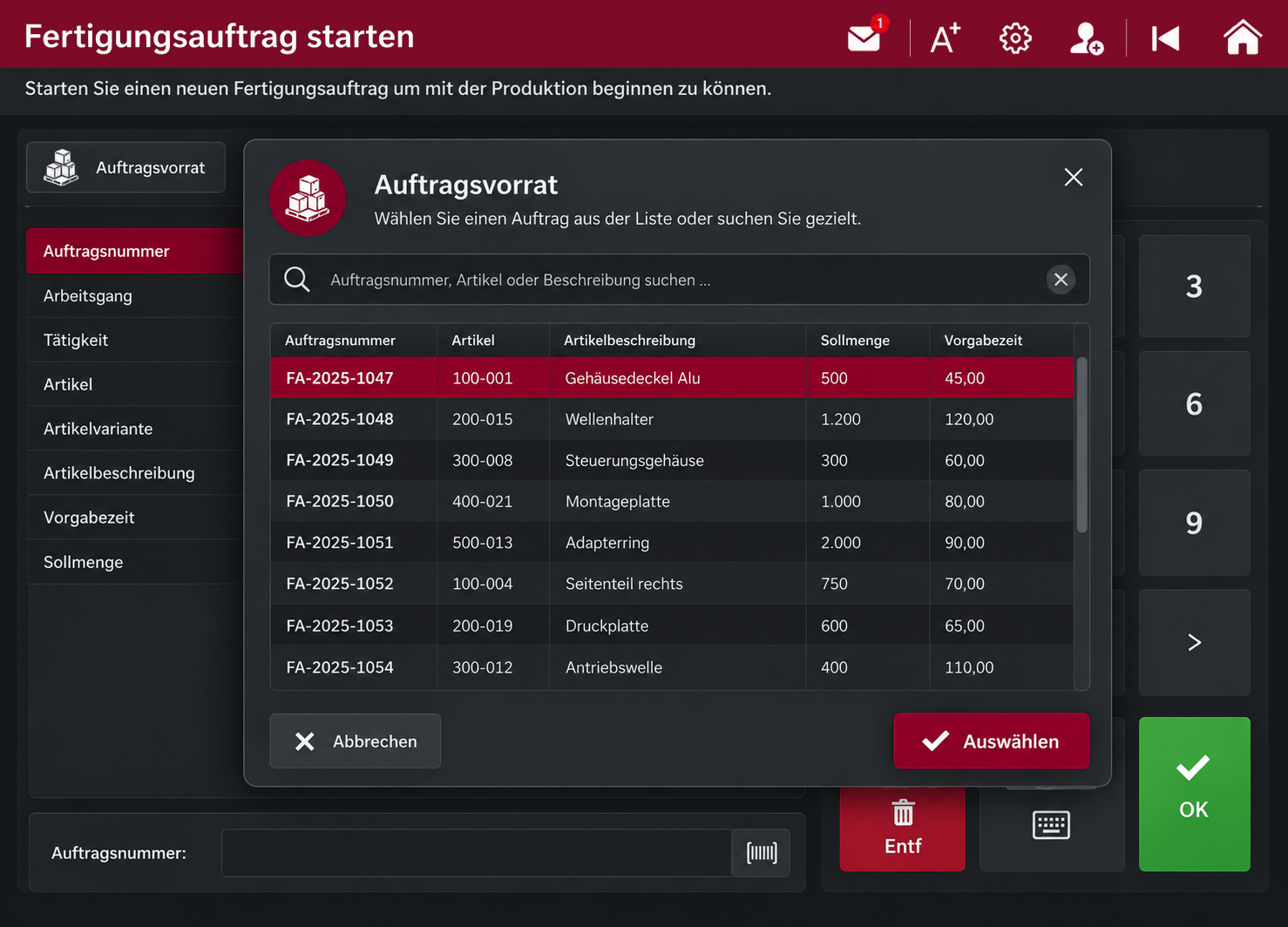Select order row FA-2025-1048

tap(672, 419)
